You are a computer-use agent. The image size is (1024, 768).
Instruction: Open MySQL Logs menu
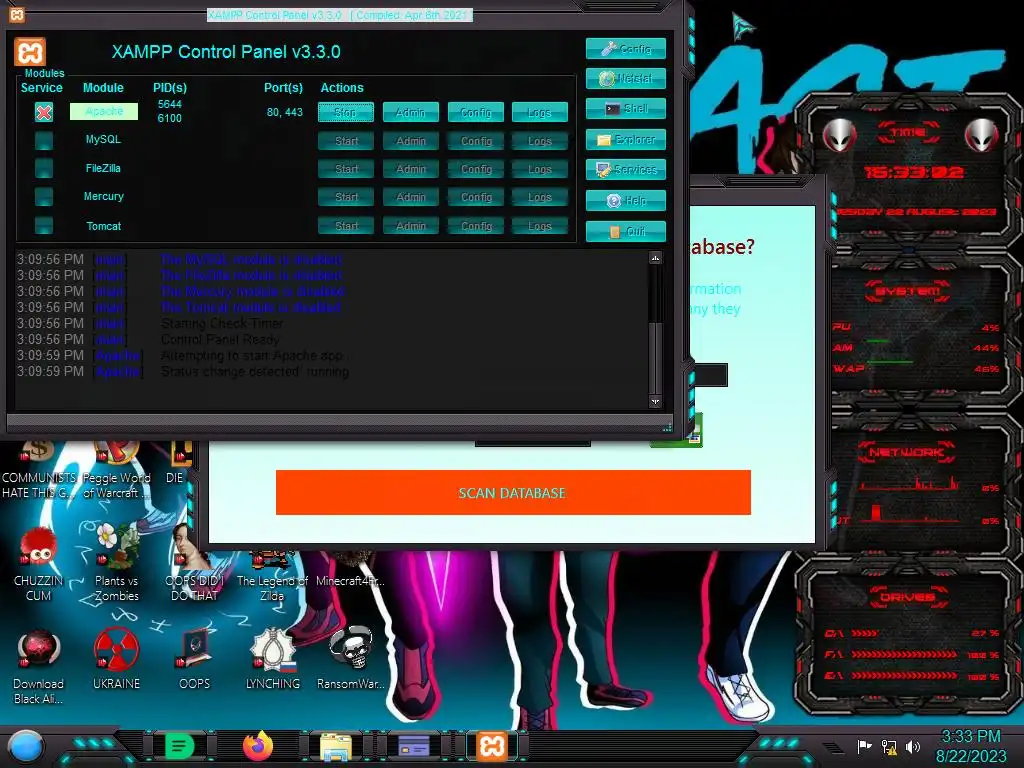tap(539, 141)
